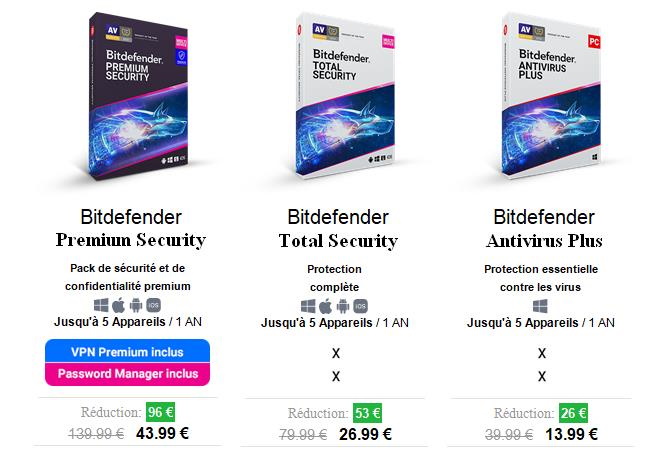Click Windows icon under Total Security
This screenshot has width=664, height=452.
click(x=308, y=306)
